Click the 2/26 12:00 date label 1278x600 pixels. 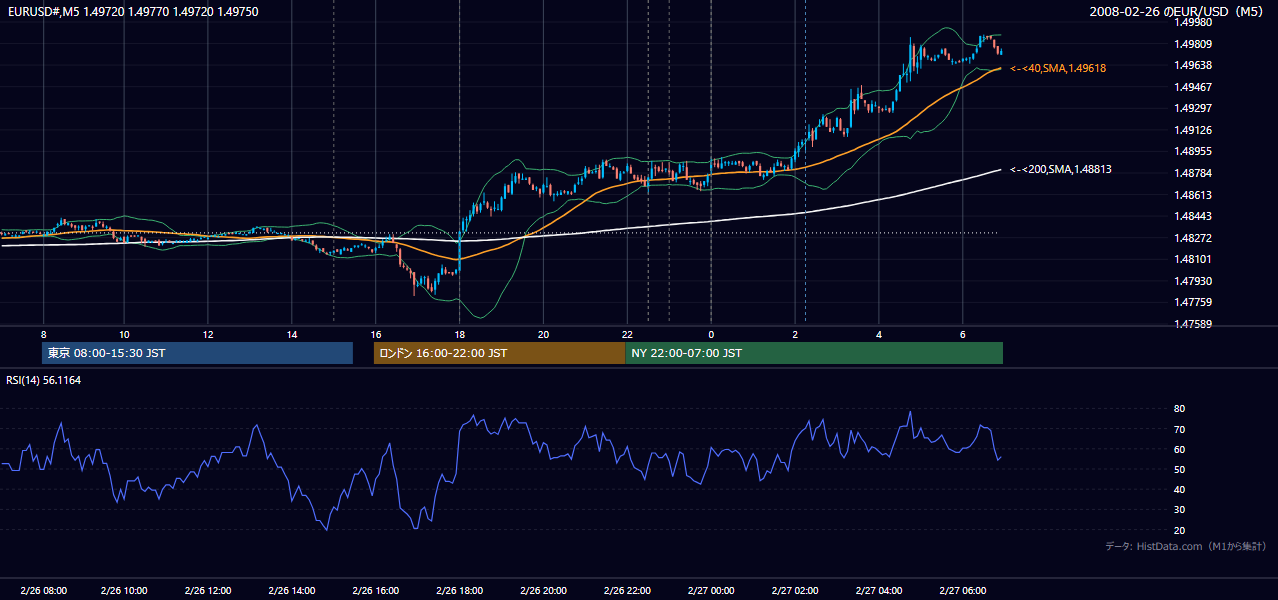pyautogui.click(x=210, y=591)
